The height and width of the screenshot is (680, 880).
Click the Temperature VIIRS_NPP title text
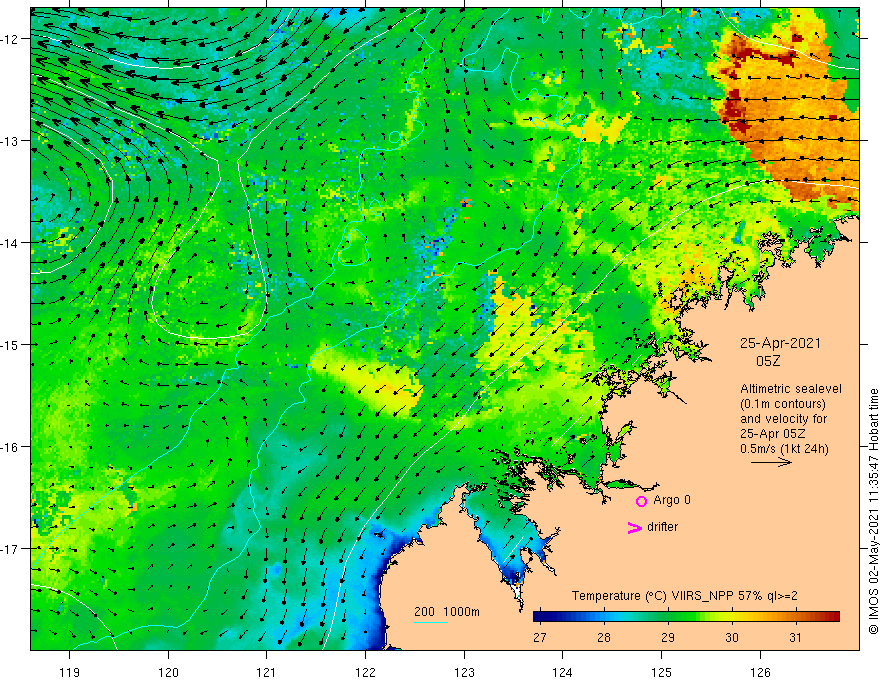click(x=684, y=596)
